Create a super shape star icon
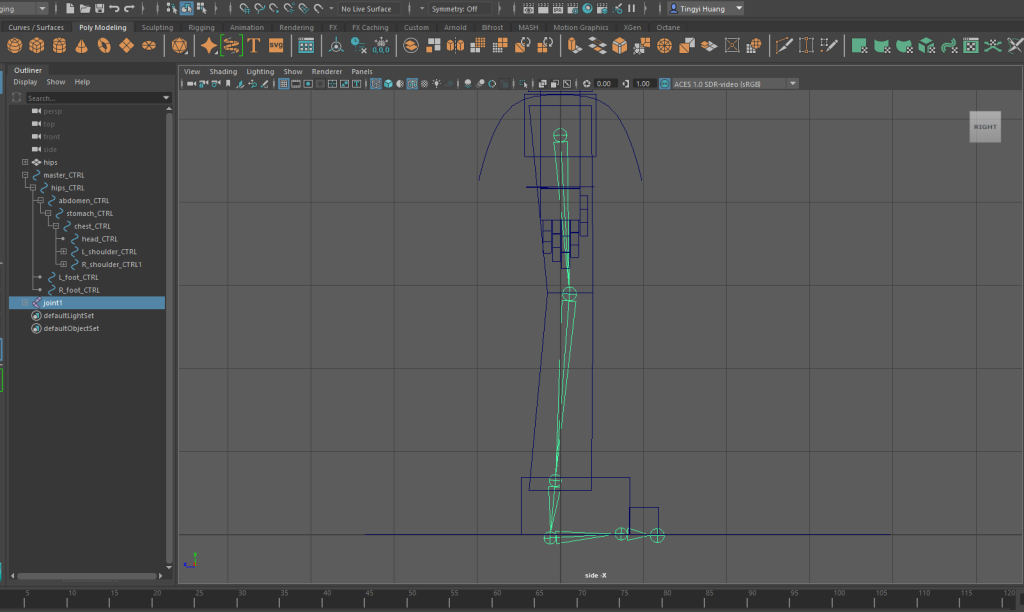 [x=209, y=46]
